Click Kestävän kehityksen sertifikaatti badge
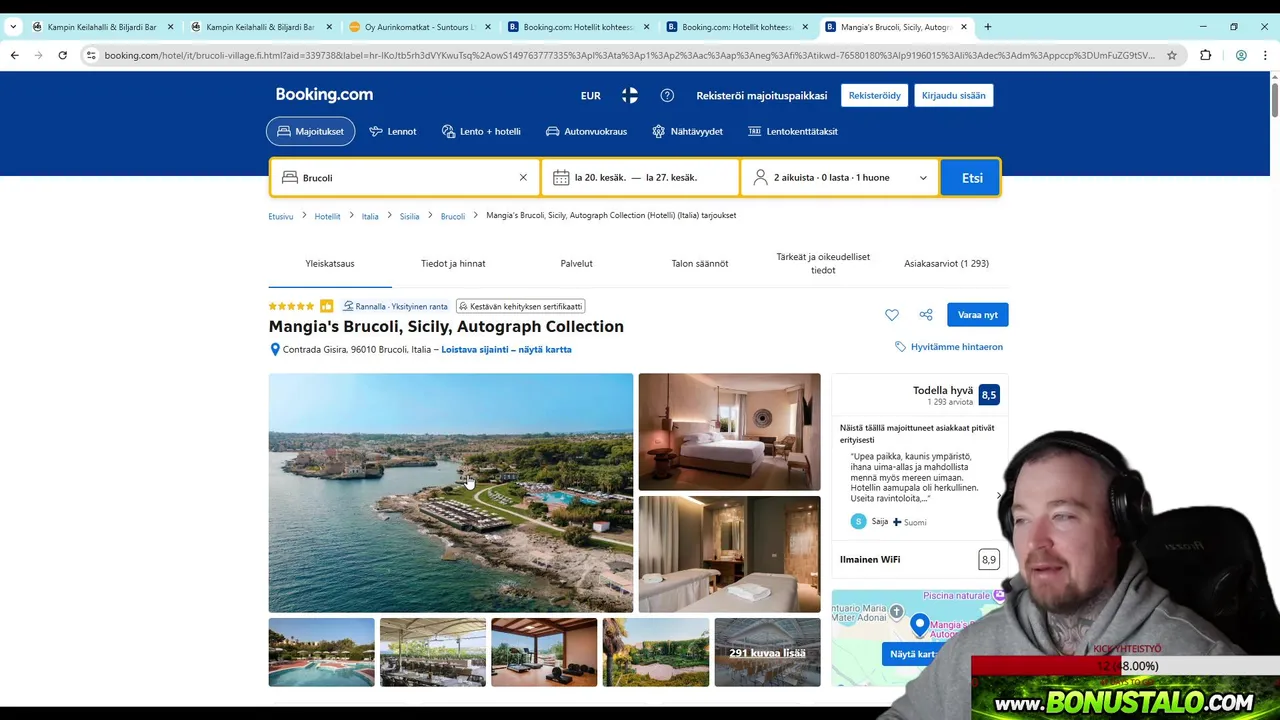1280x720 pixels. coord(520,307)
